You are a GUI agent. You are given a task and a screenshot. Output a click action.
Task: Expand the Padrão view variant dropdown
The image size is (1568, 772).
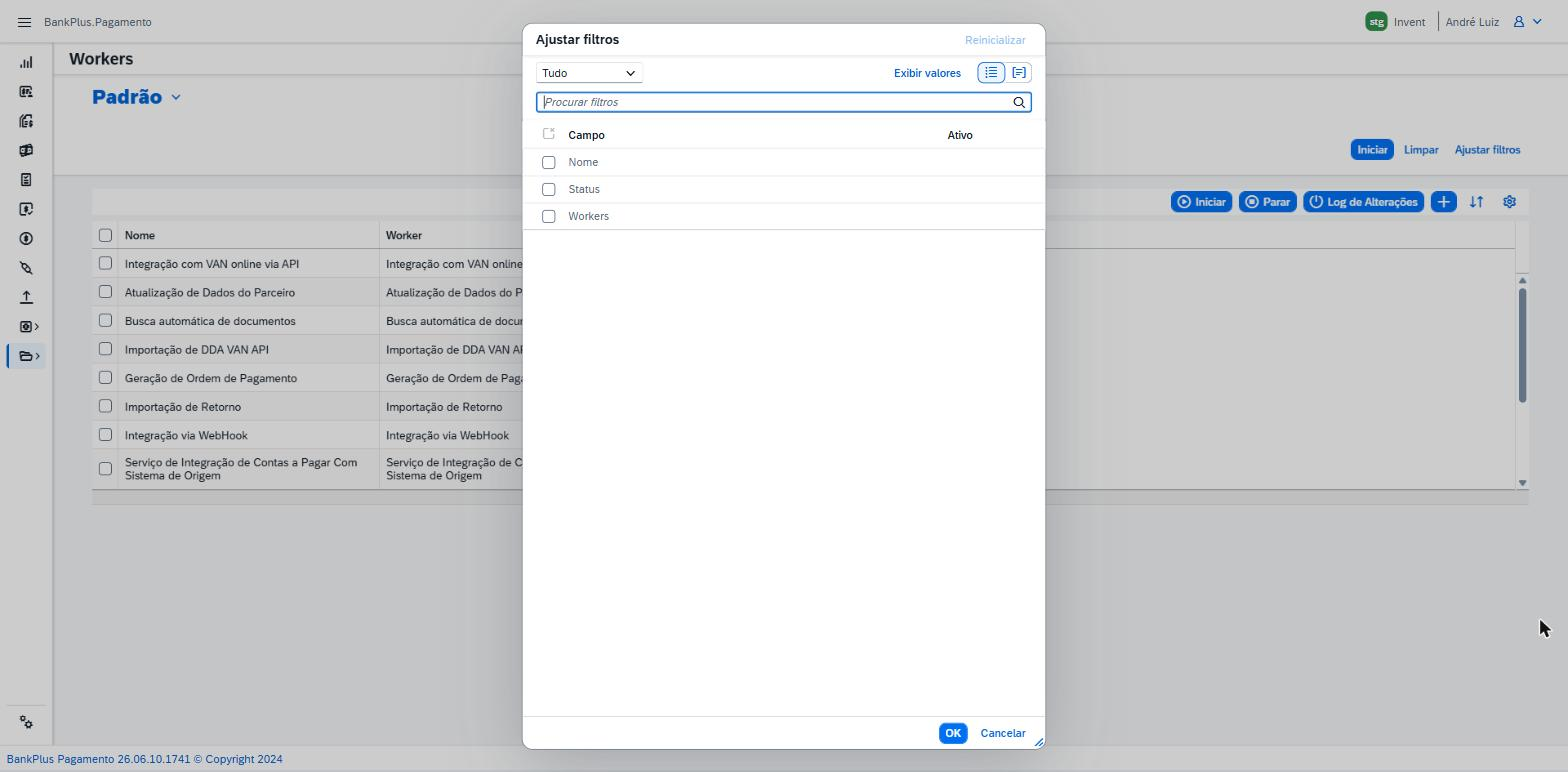[176, 97]
